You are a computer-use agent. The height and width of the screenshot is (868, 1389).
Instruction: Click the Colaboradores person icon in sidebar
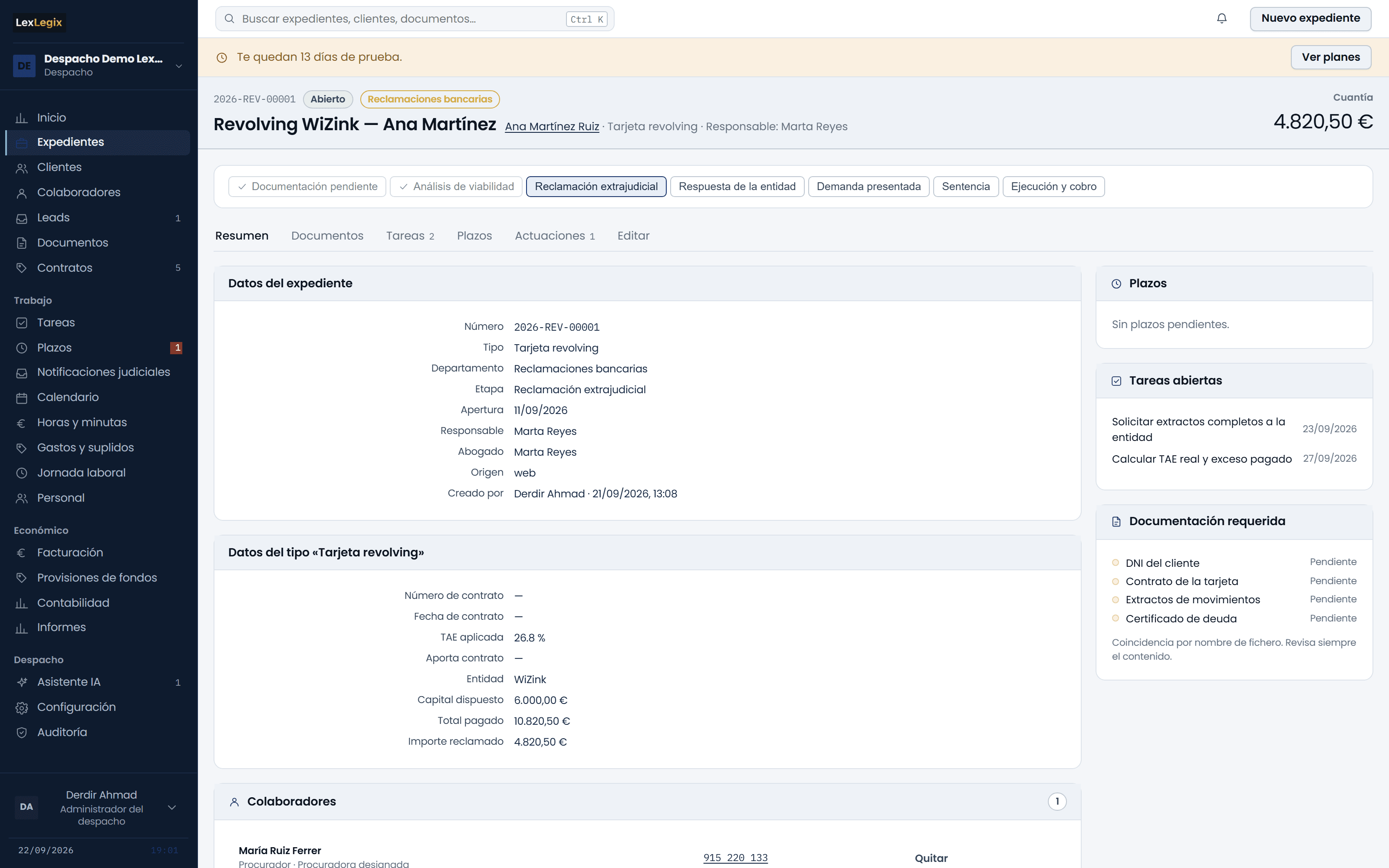(x=22, y=193)
